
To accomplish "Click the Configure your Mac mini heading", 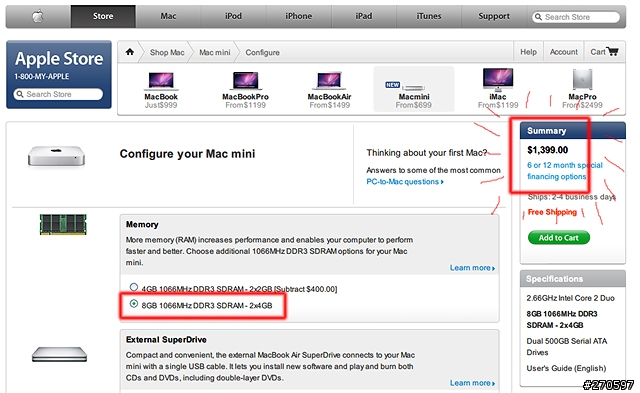I will [x=187, y=154].
